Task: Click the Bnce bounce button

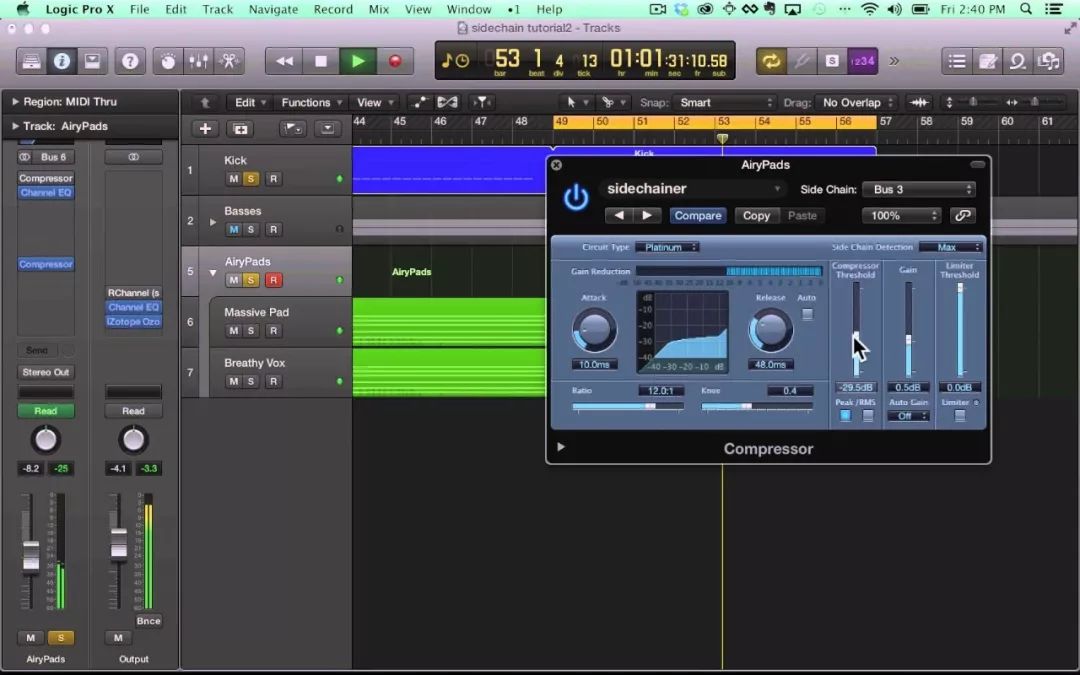Action: (x=148, y=621)
